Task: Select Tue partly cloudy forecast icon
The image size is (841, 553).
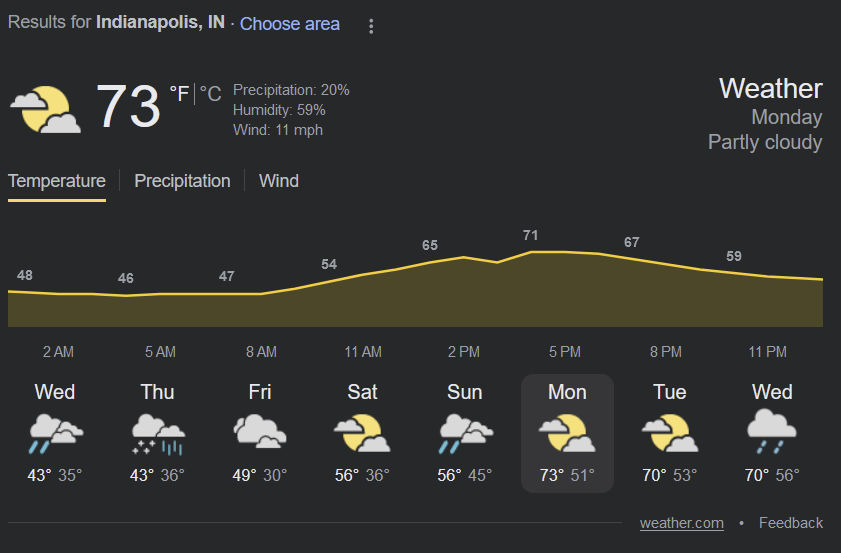Action: (670, 433)
